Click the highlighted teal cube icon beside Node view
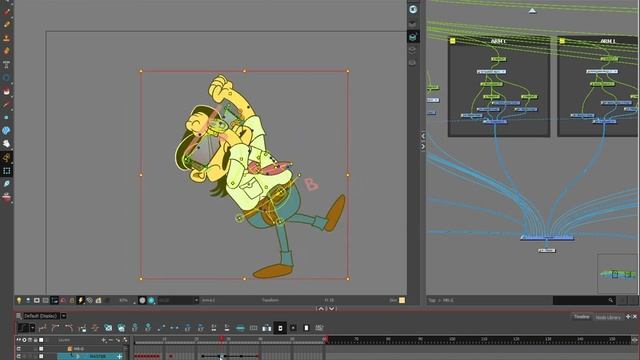This screenshot has height=360, width=640. (x=413, y=37)
